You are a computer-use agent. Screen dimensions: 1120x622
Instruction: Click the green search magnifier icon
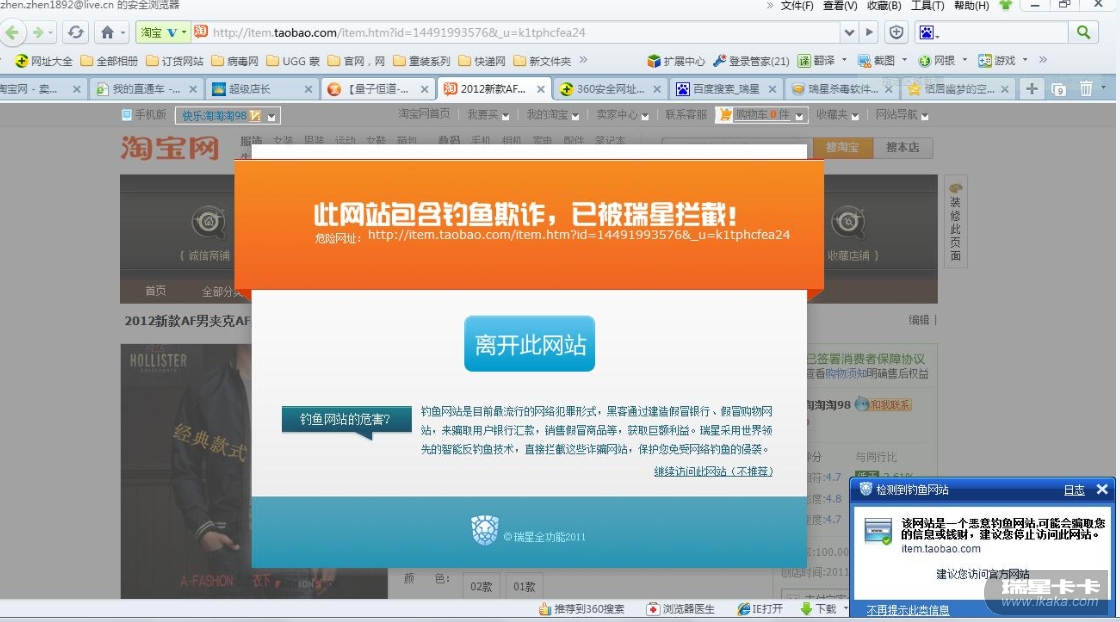[1084, 32]
